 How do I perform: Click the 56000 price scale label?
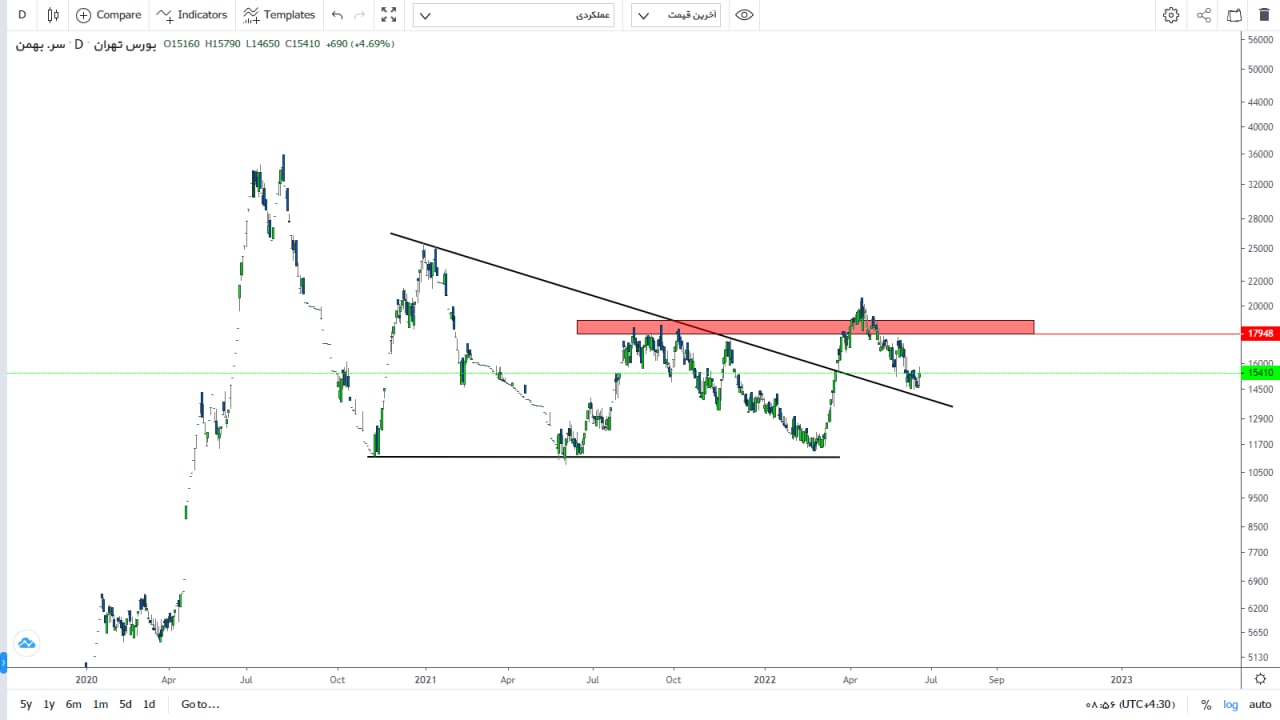click(1260, 39)
